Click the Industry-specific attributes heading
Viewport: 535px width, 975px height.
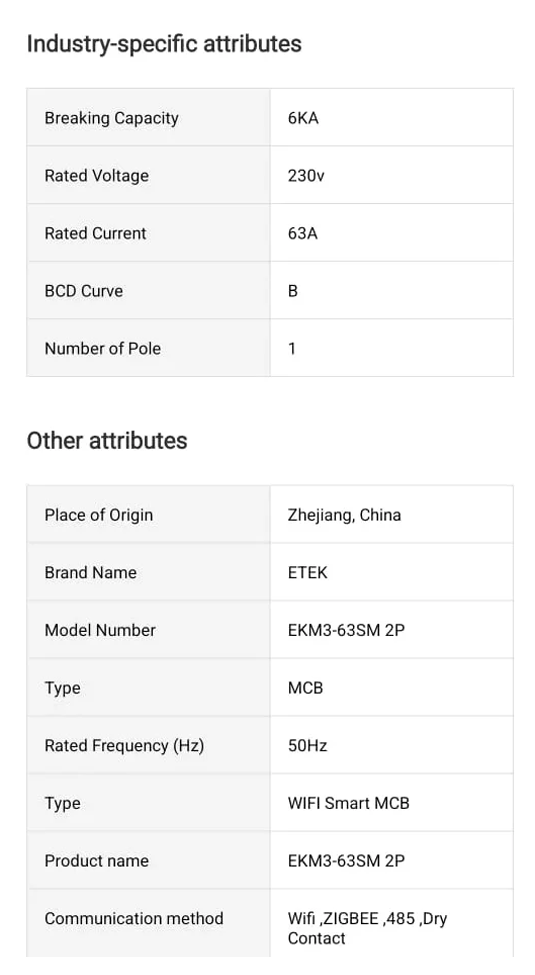[164, 44]
